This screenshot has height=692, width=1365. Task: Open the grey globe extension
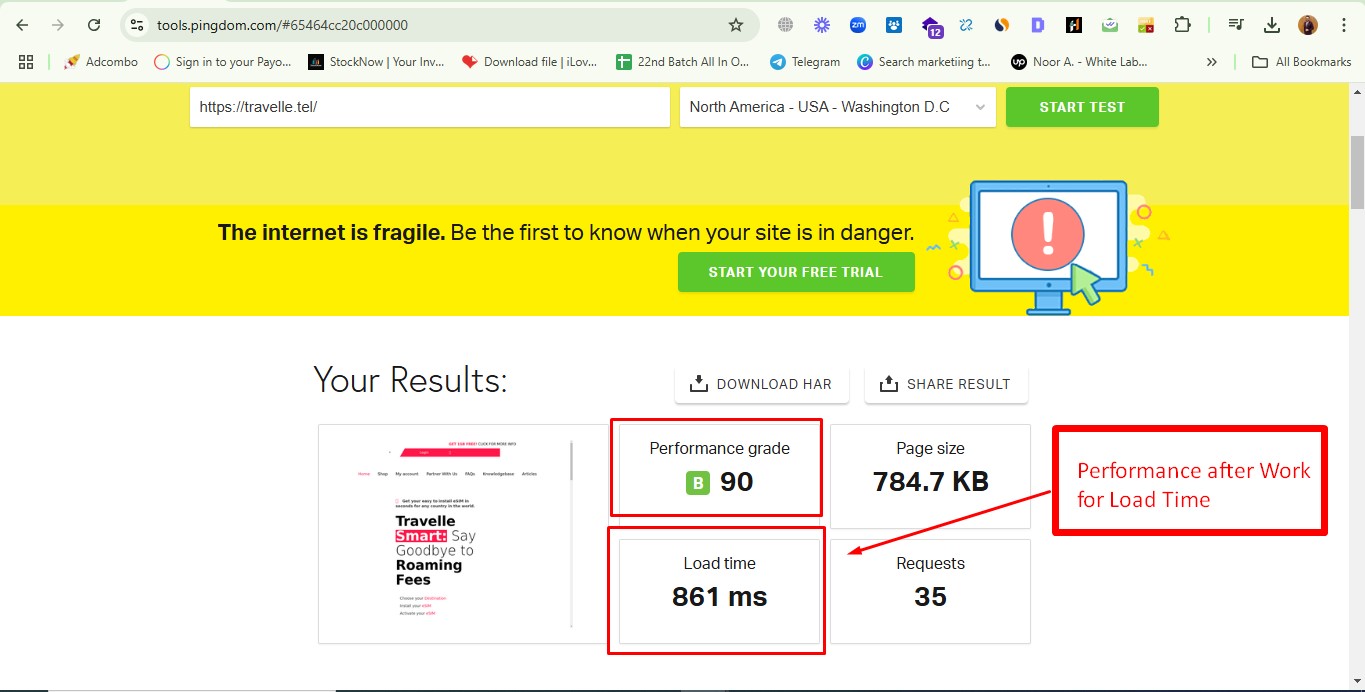pos(786,25)
